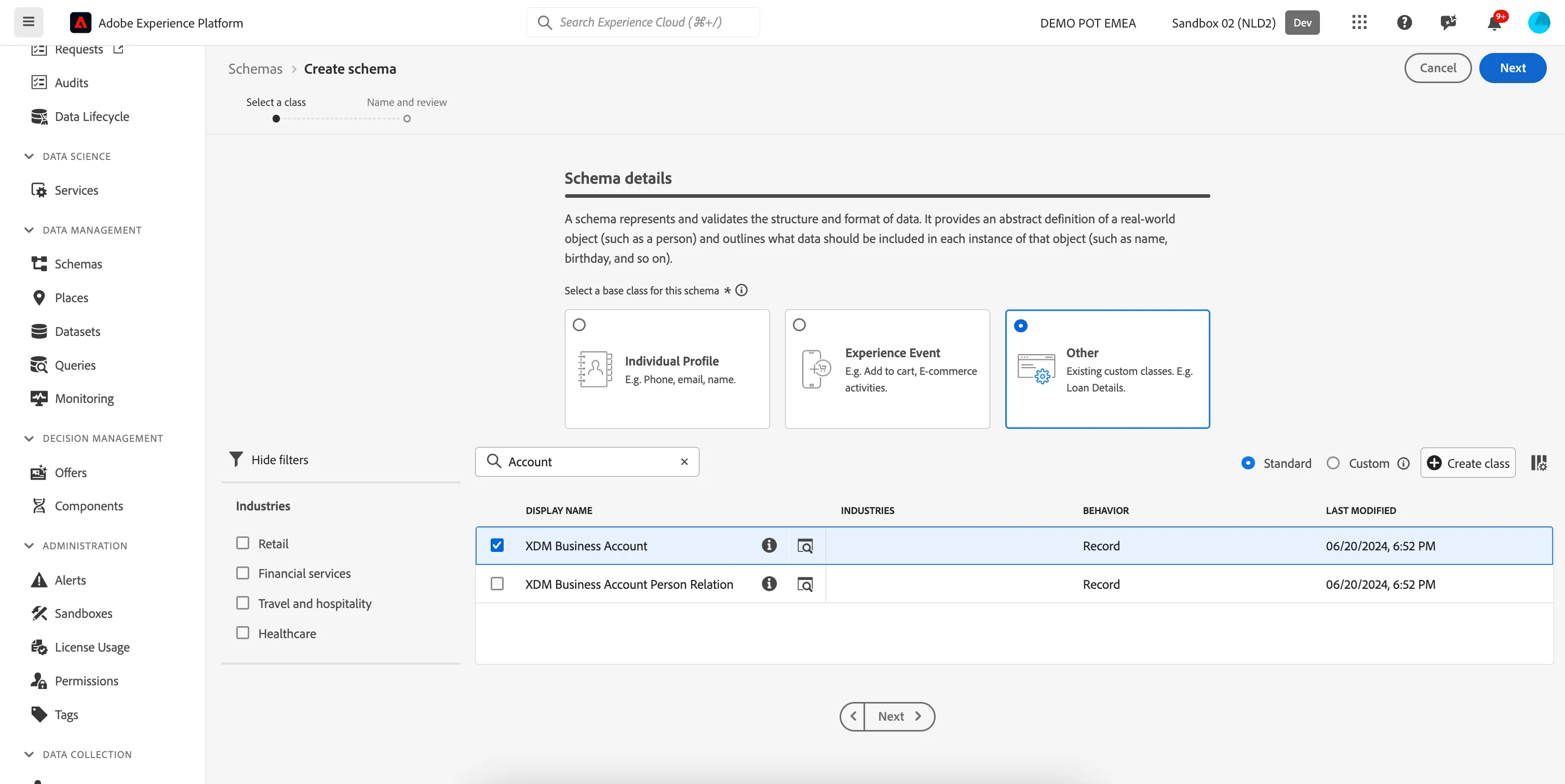Collapse the Data Collection section
Viewport: 1565px width, 784px height.
pos(29,754)
